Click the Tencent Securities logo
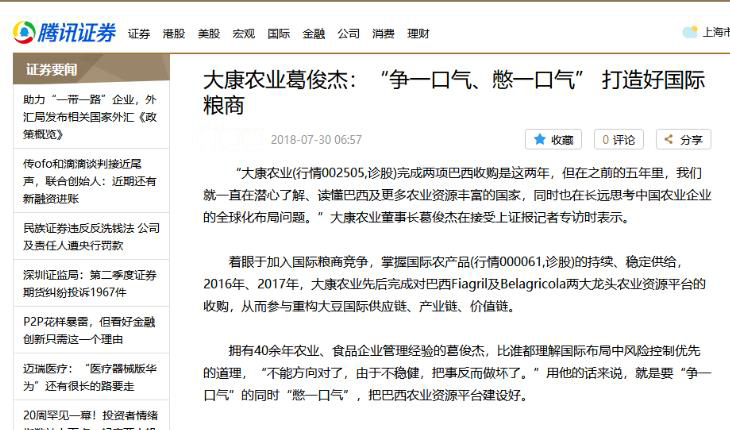This screenshot has width=730, height=430. coord(64,33)
